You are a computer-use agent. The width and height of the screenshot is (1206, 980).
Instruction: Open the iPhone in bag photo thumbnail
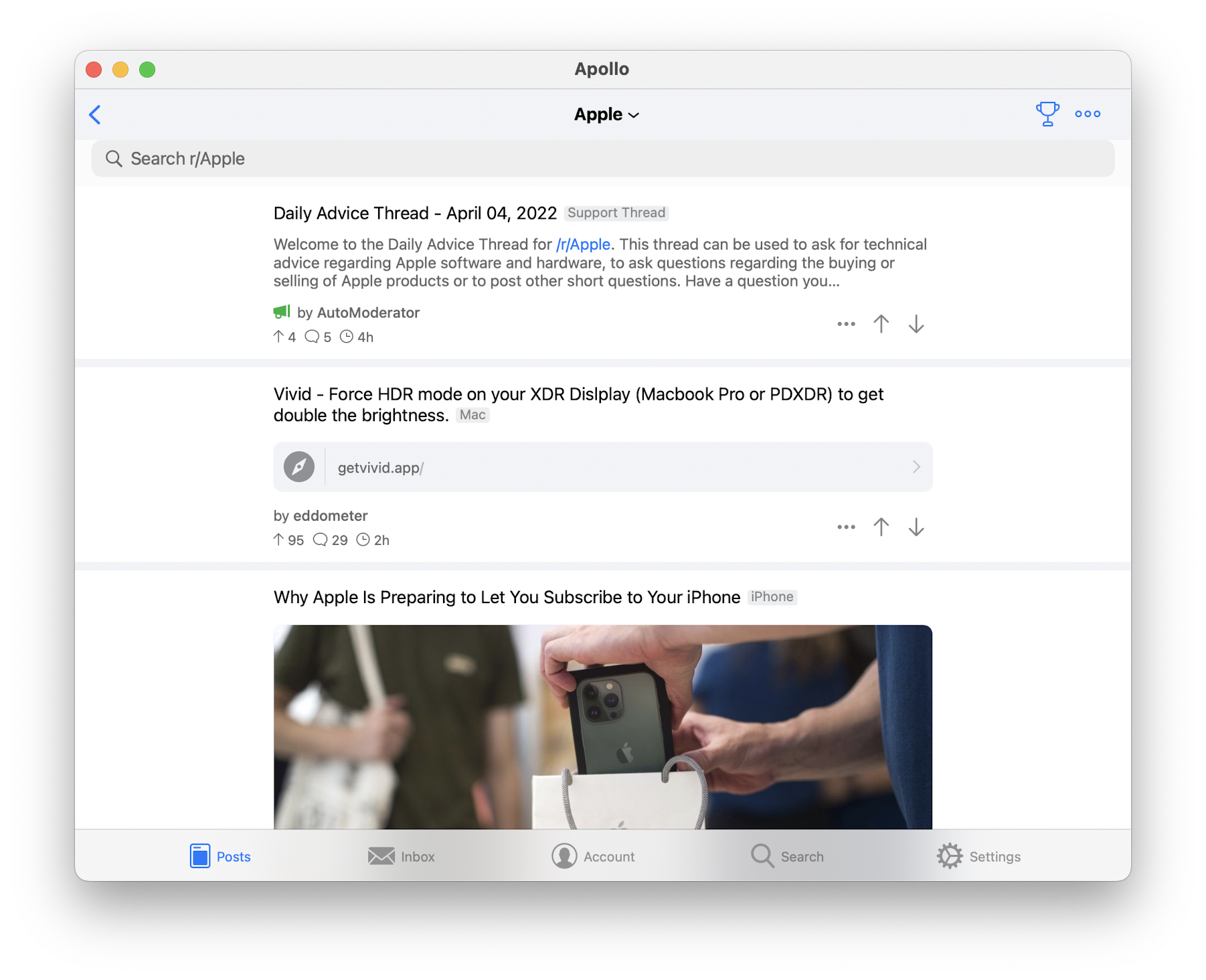[x=602, y=727]
